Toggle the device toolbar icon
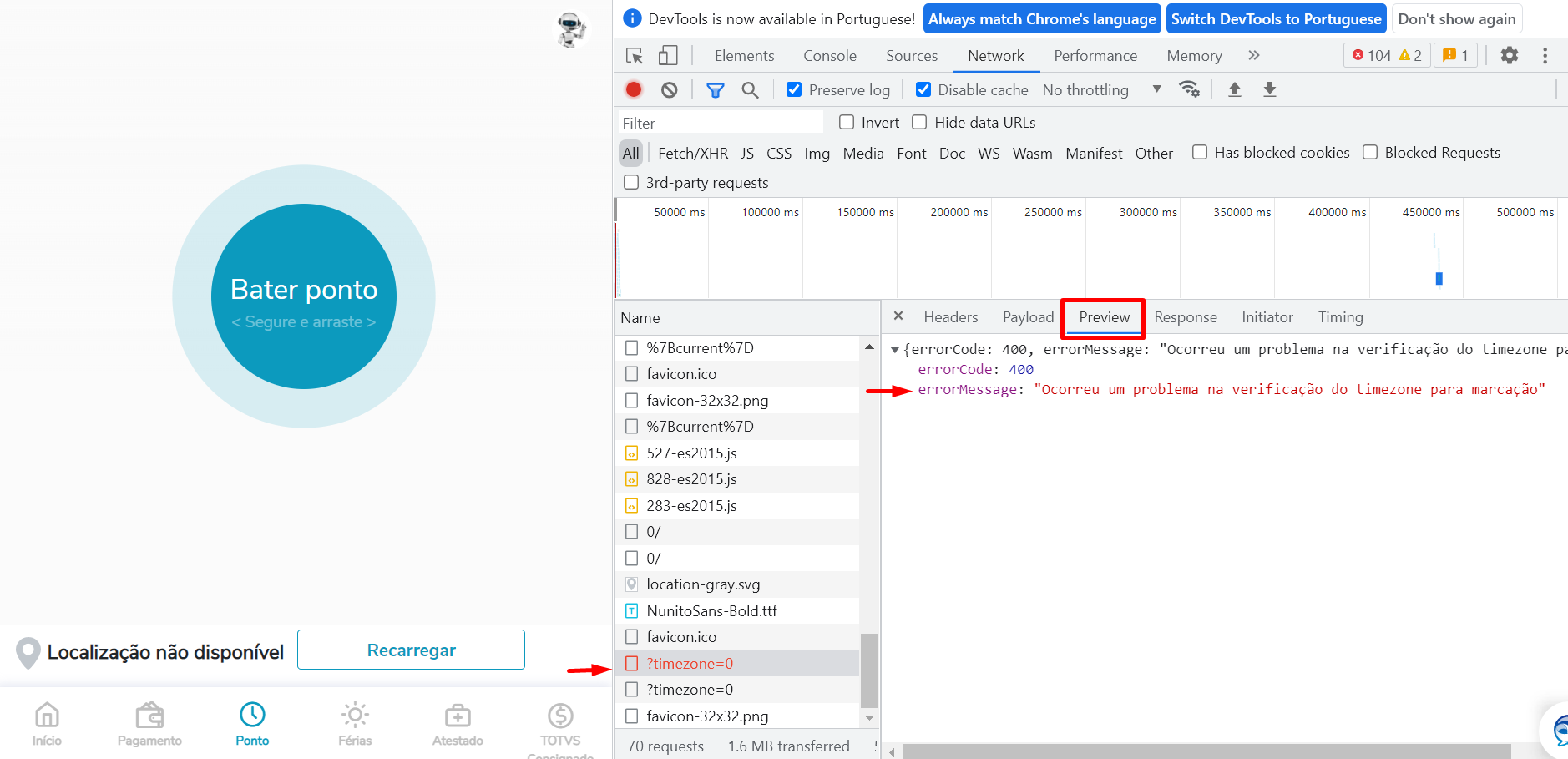 click(x=667, y=56)
